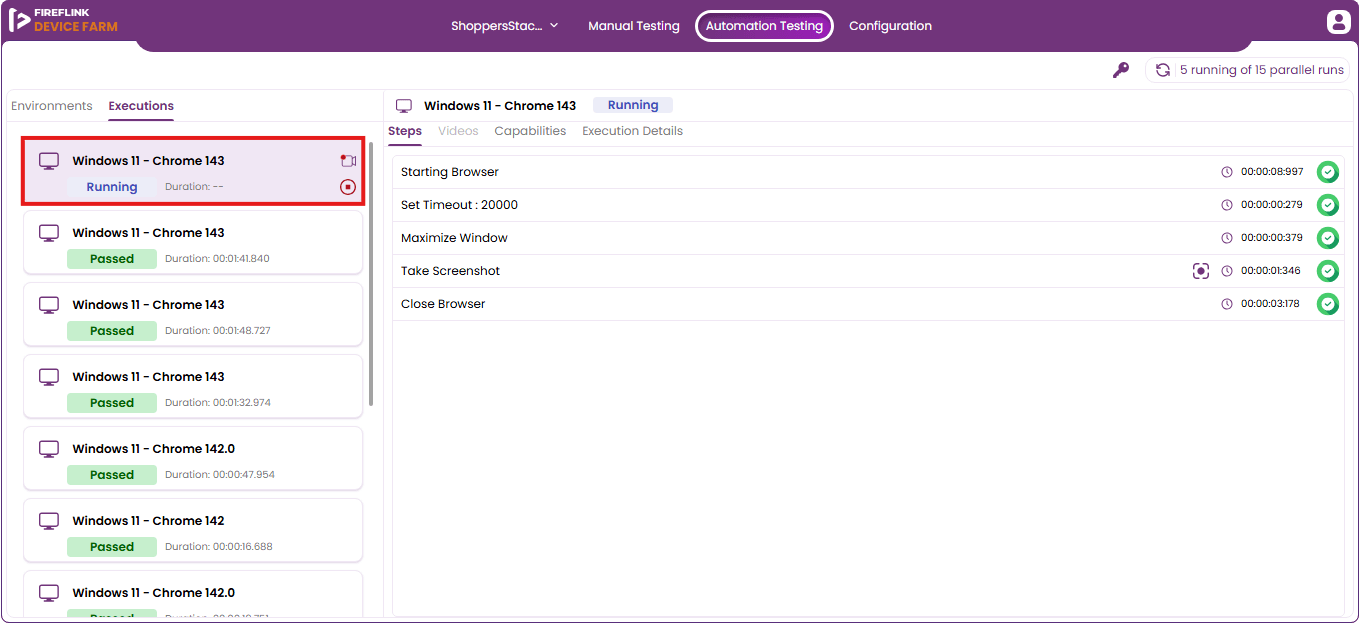1362x626 pixels.
Task: Click monitor icon on execution lasting 00:01:41.840
Action: pos(49,233)
